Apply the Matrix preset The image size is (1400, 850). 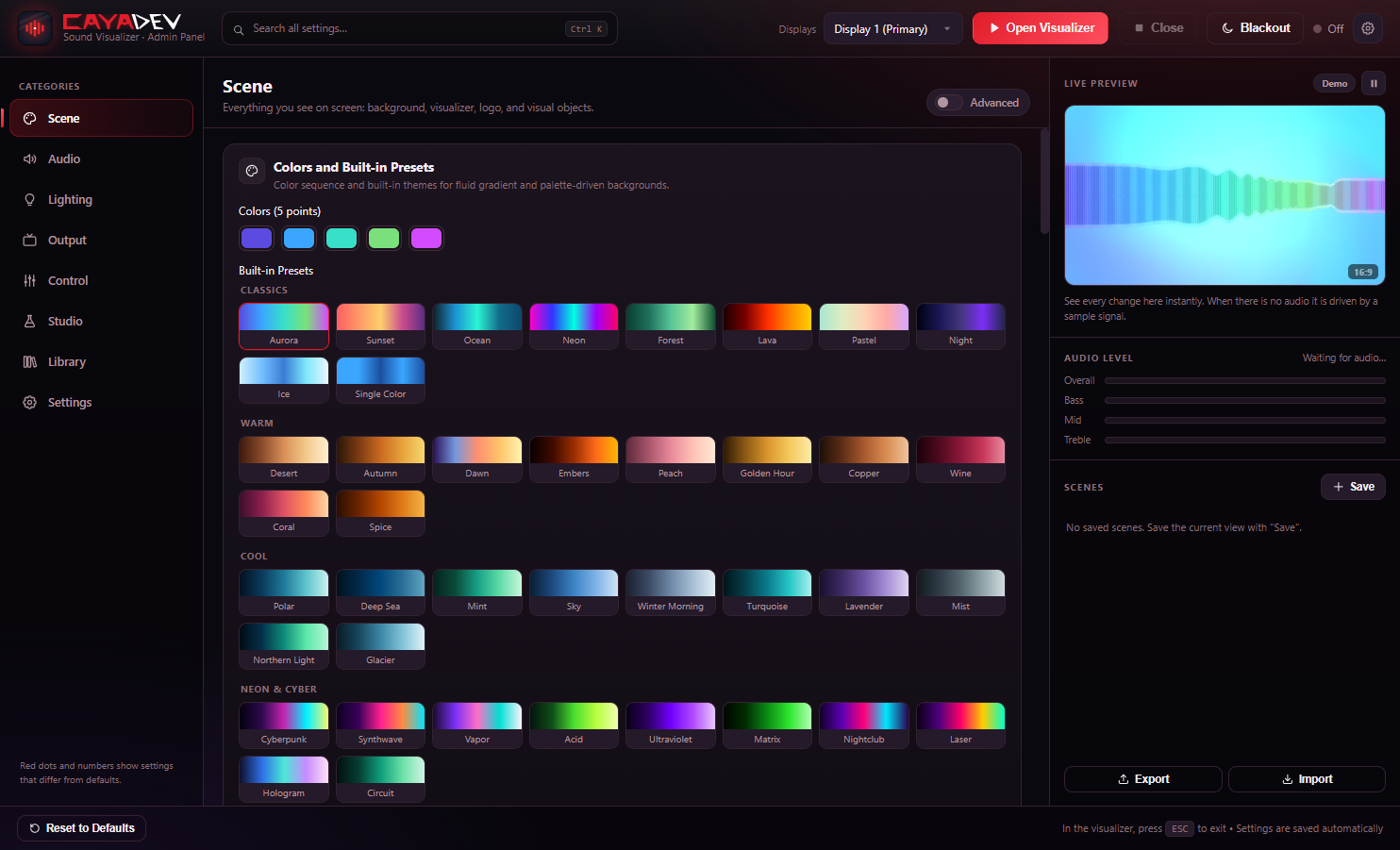point(767,725)
